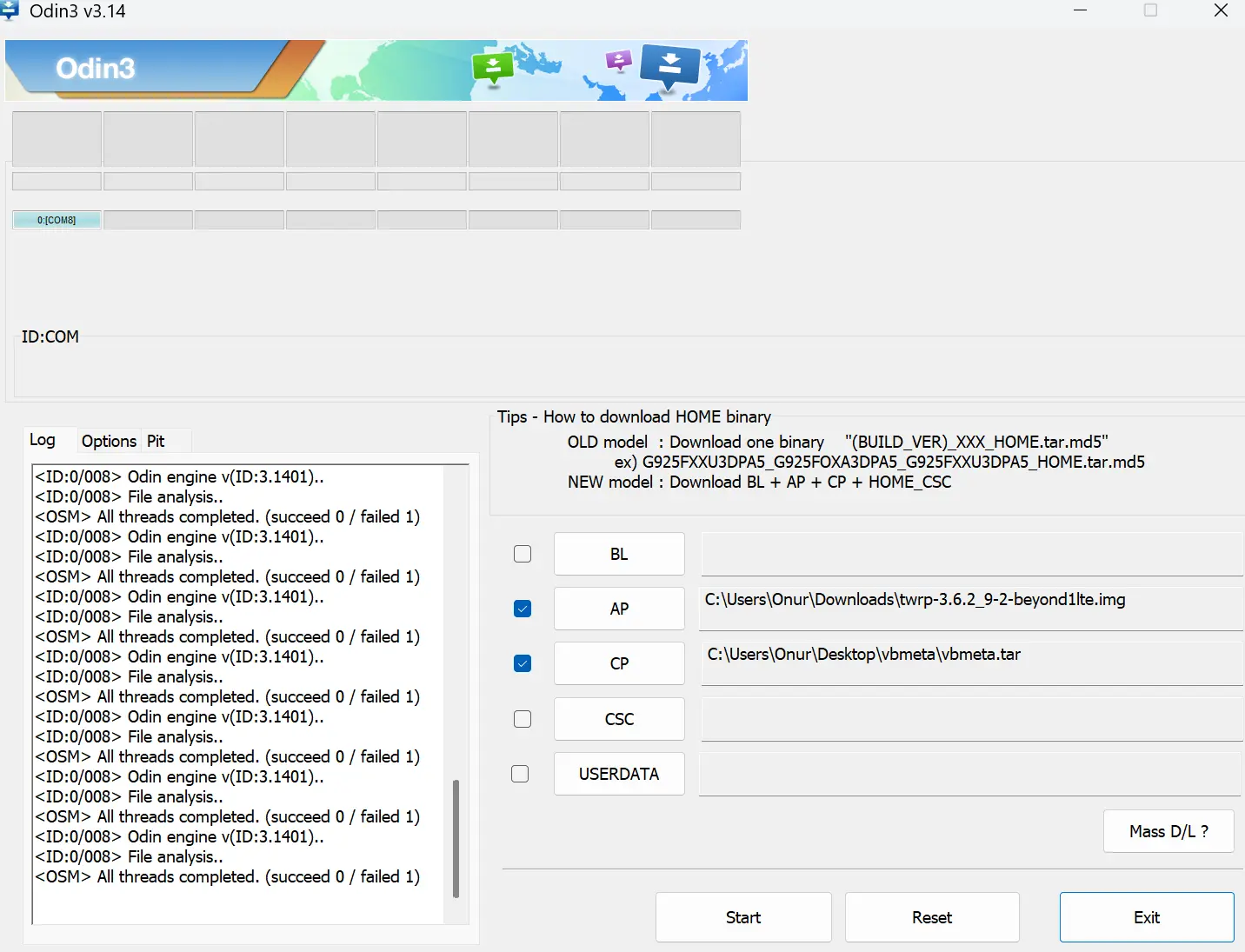Click the Odin3 app icon in title bar
1245x952 pixels.
coord(9,11)
